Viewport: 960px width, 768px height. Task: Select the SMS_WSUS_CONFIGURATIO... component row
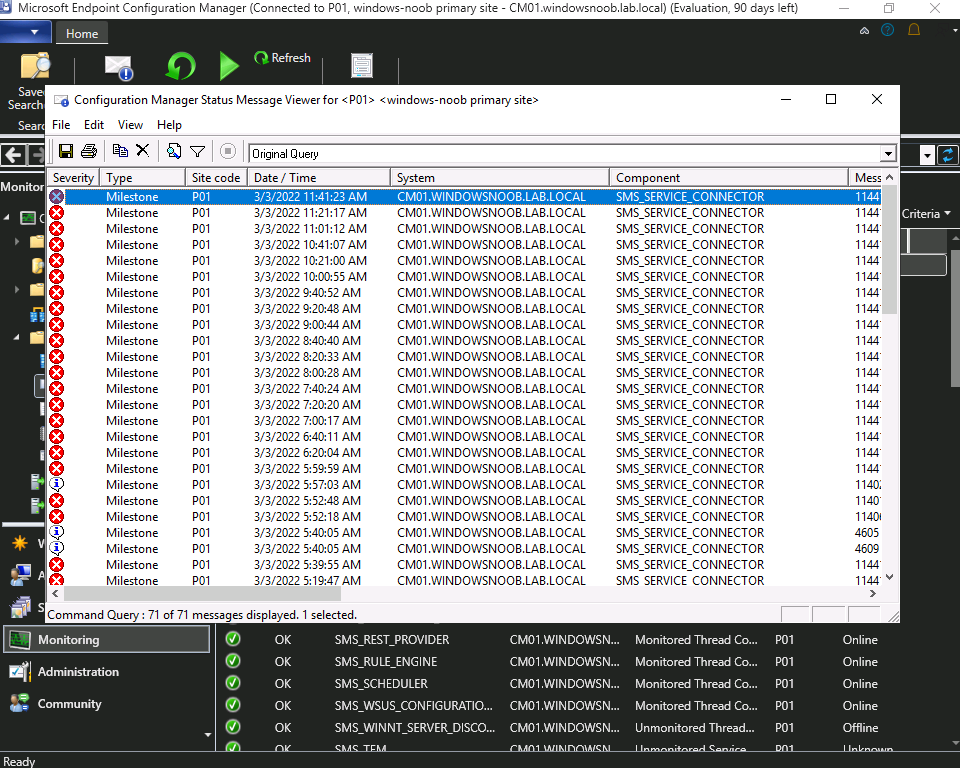click(x=585, y=706)
